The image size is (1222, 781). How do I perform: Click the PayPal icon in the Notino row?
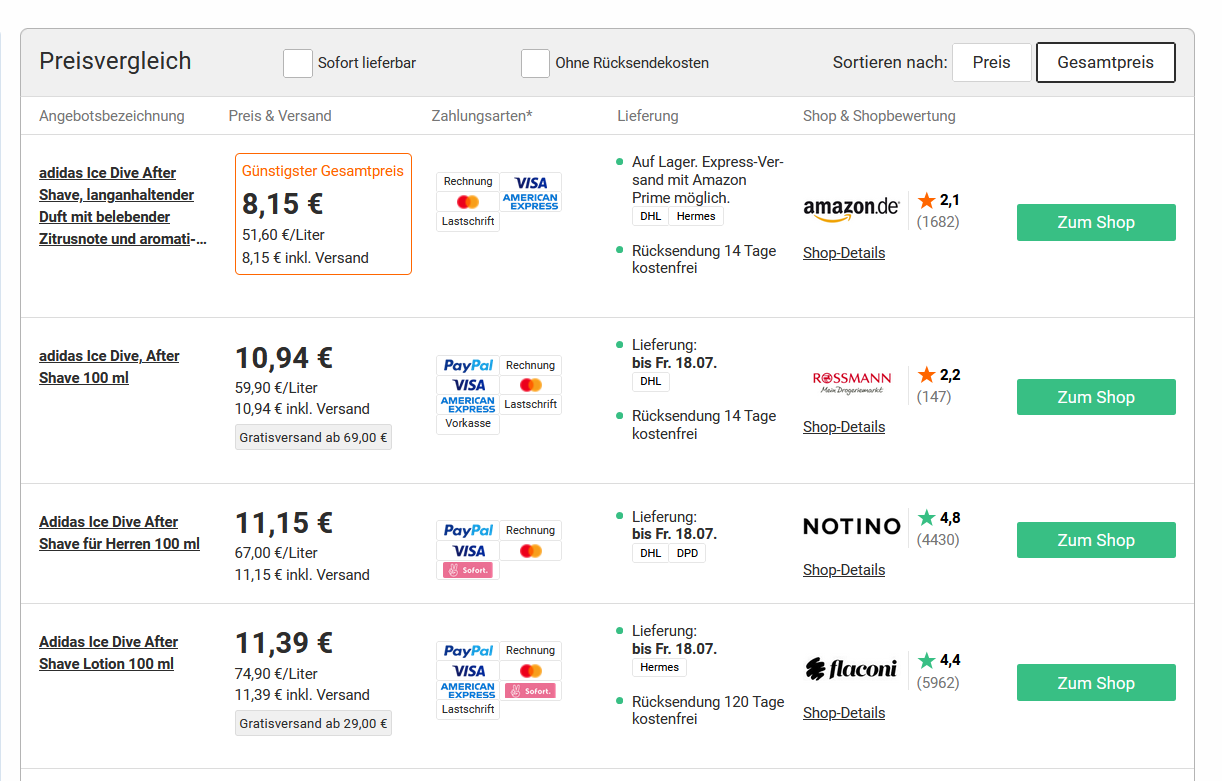[468, 531]
